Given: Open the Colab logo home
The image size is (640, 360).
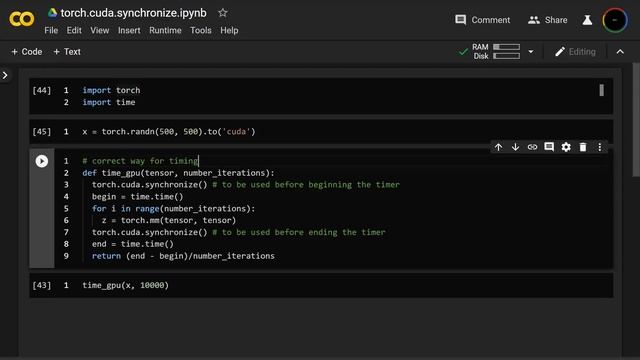Looking at the screenshot, I should coord(22,19).
